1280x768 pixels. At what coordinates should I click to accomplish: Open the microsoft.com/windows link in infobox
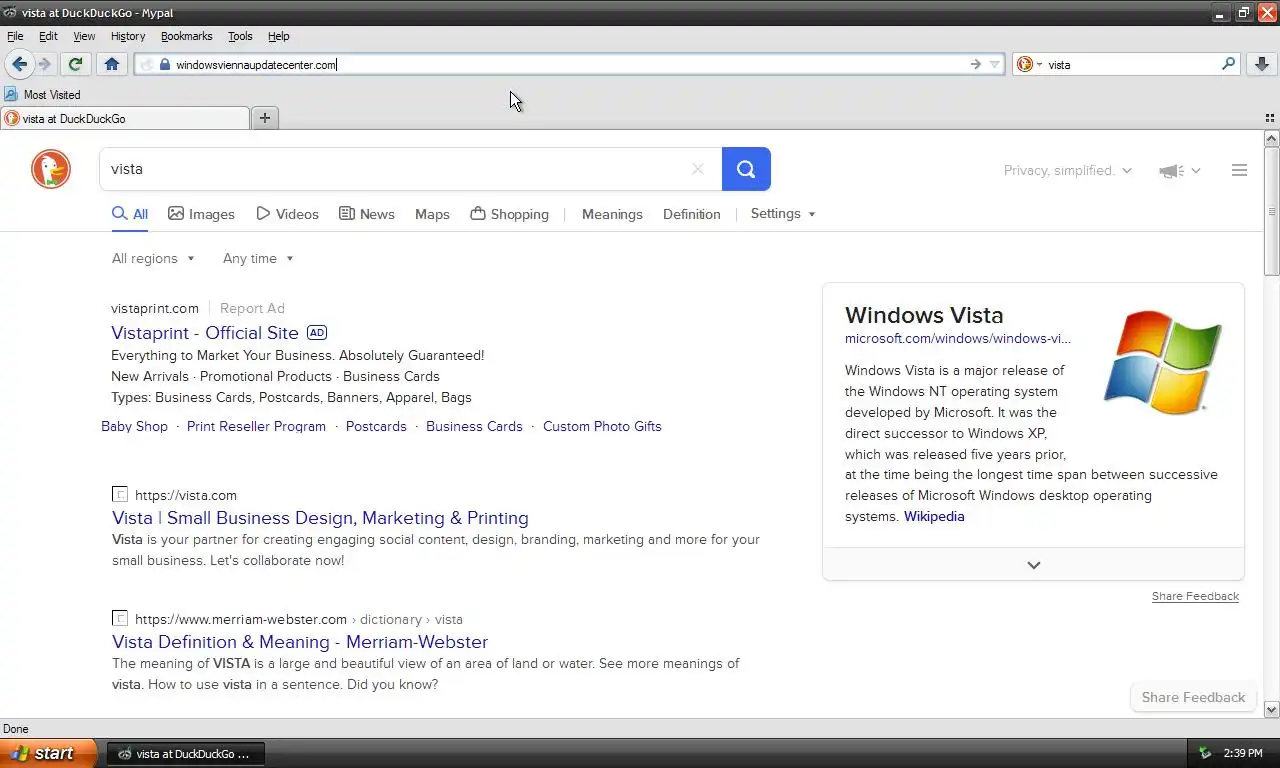pos(957,338)
